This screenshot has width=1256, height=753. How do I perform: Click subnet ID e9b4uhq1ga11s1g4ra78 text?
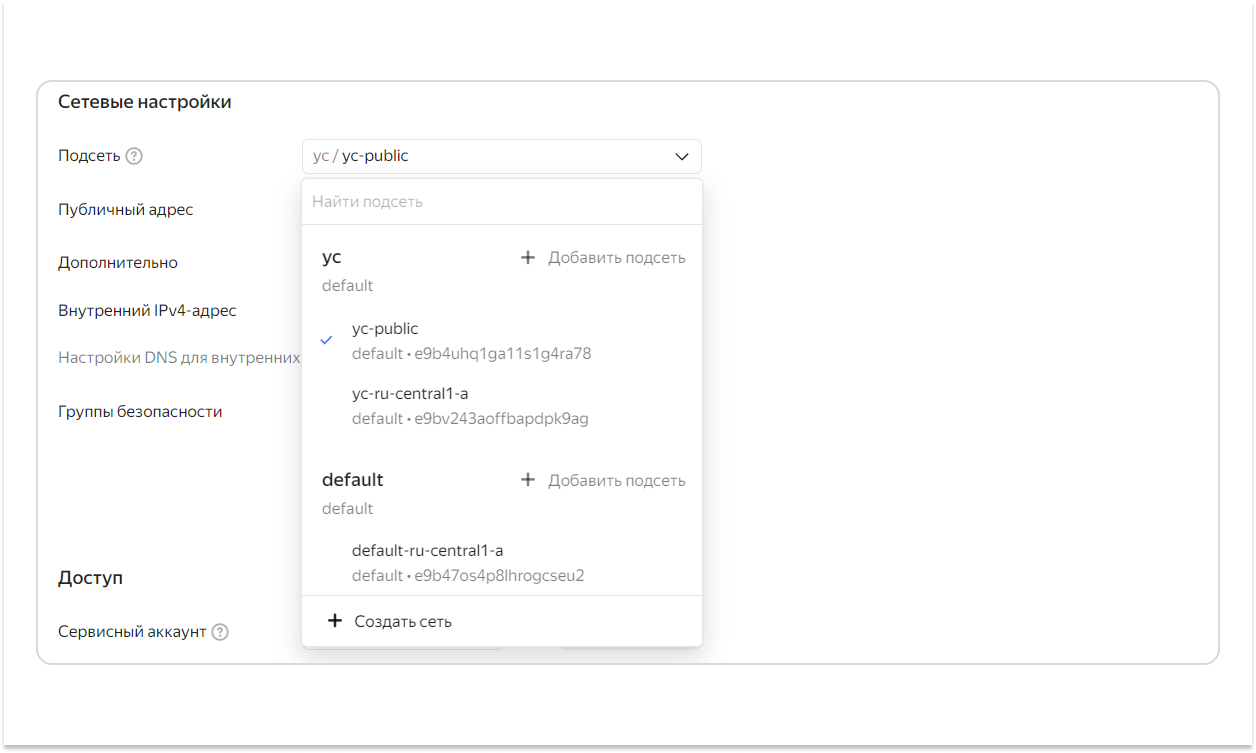click(x=502, y=354)
